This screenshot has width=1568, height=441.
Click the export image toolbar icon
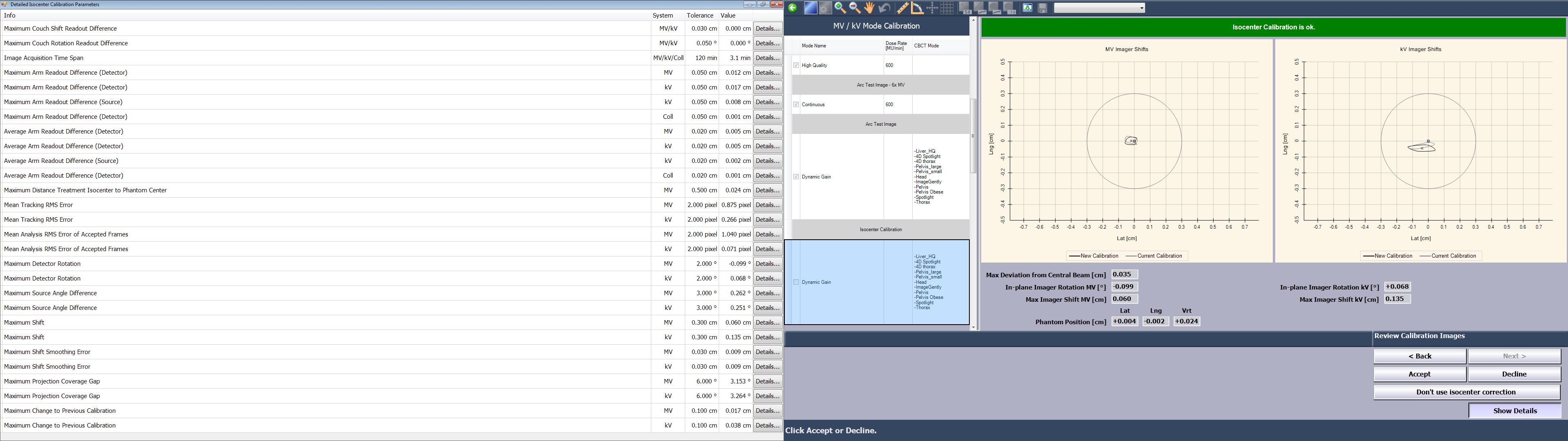(1027, 8)
